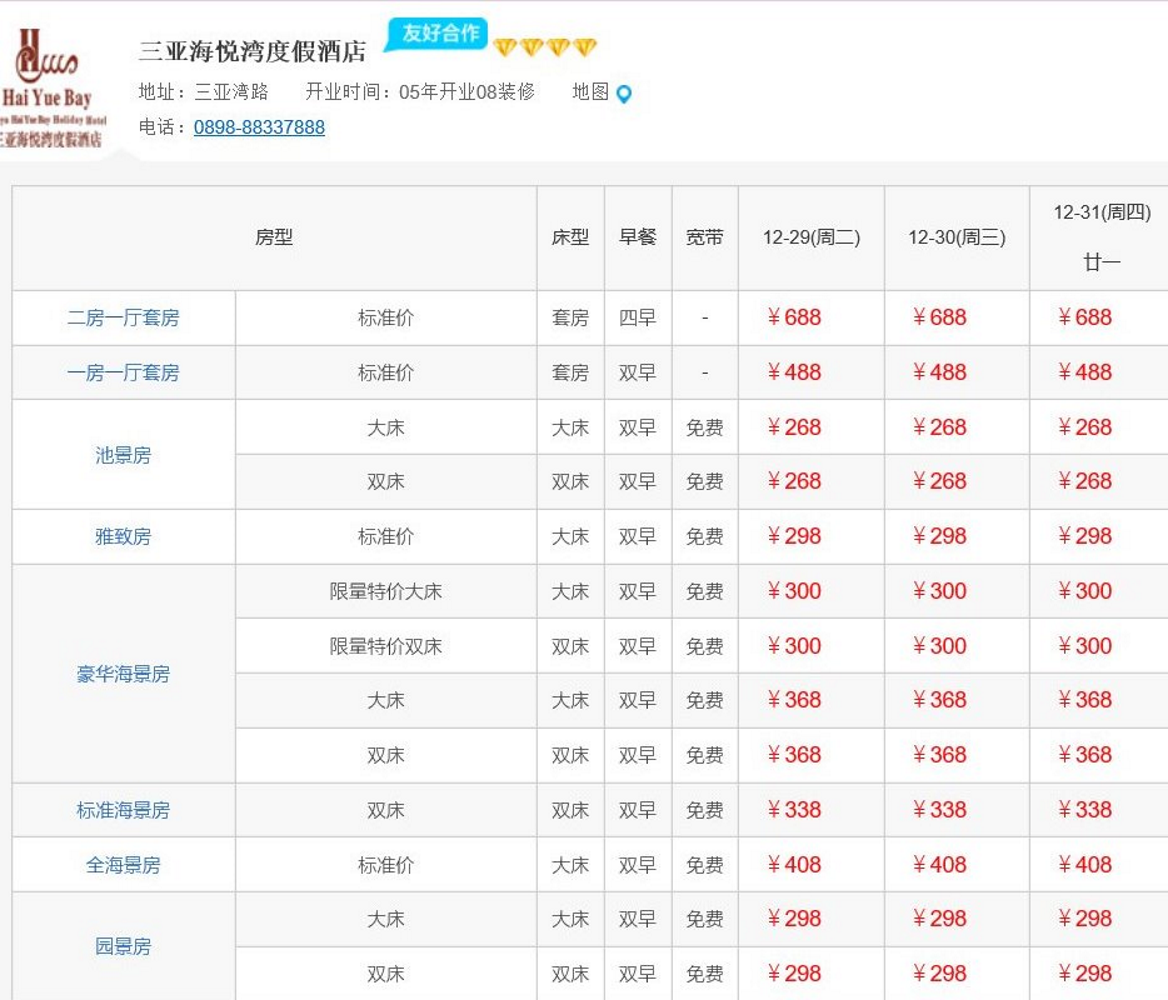
Task: Open 标准海景房 room type link
Action: pos(124,810)
